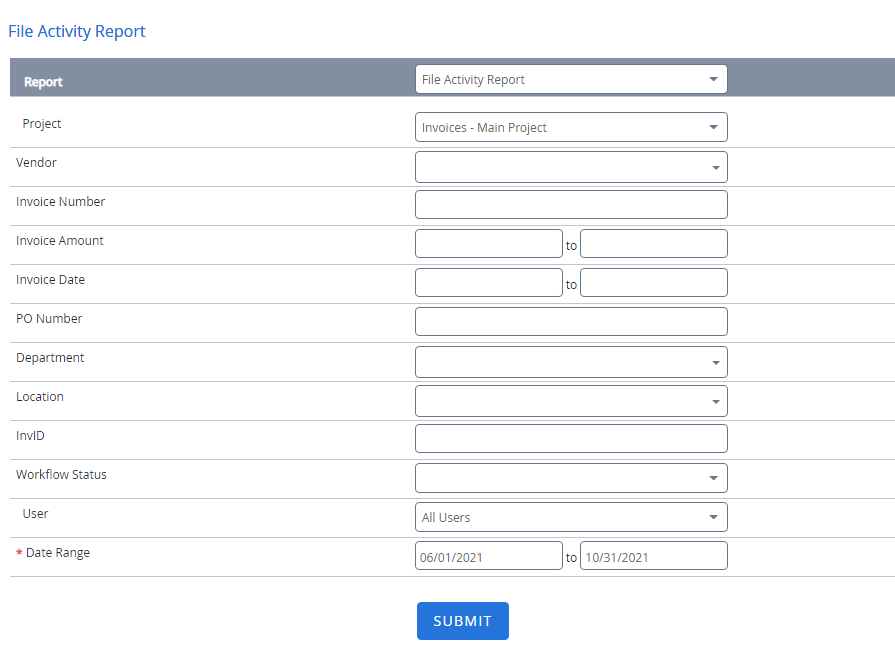Select the Invoice Date start field
The width and height of the screenshot is (895, 646).
[488, 283]
